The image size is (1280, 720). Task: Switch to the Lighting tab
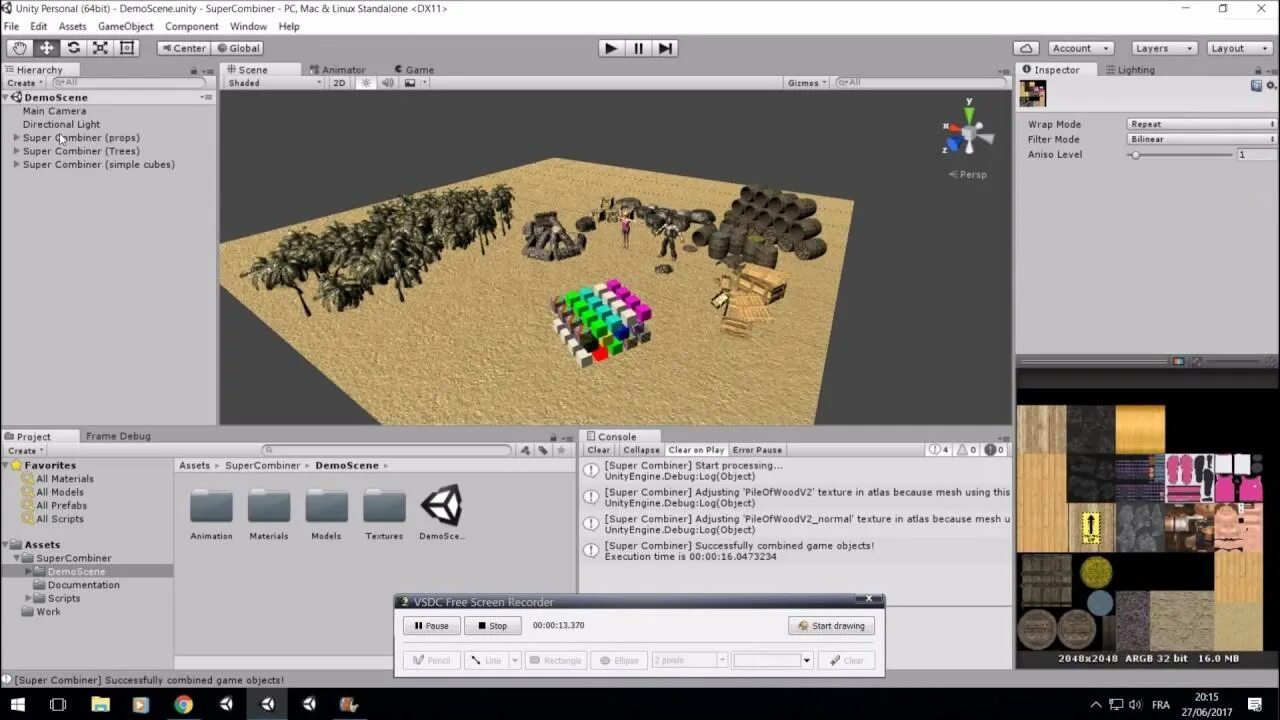click(x=1130, y=70)
